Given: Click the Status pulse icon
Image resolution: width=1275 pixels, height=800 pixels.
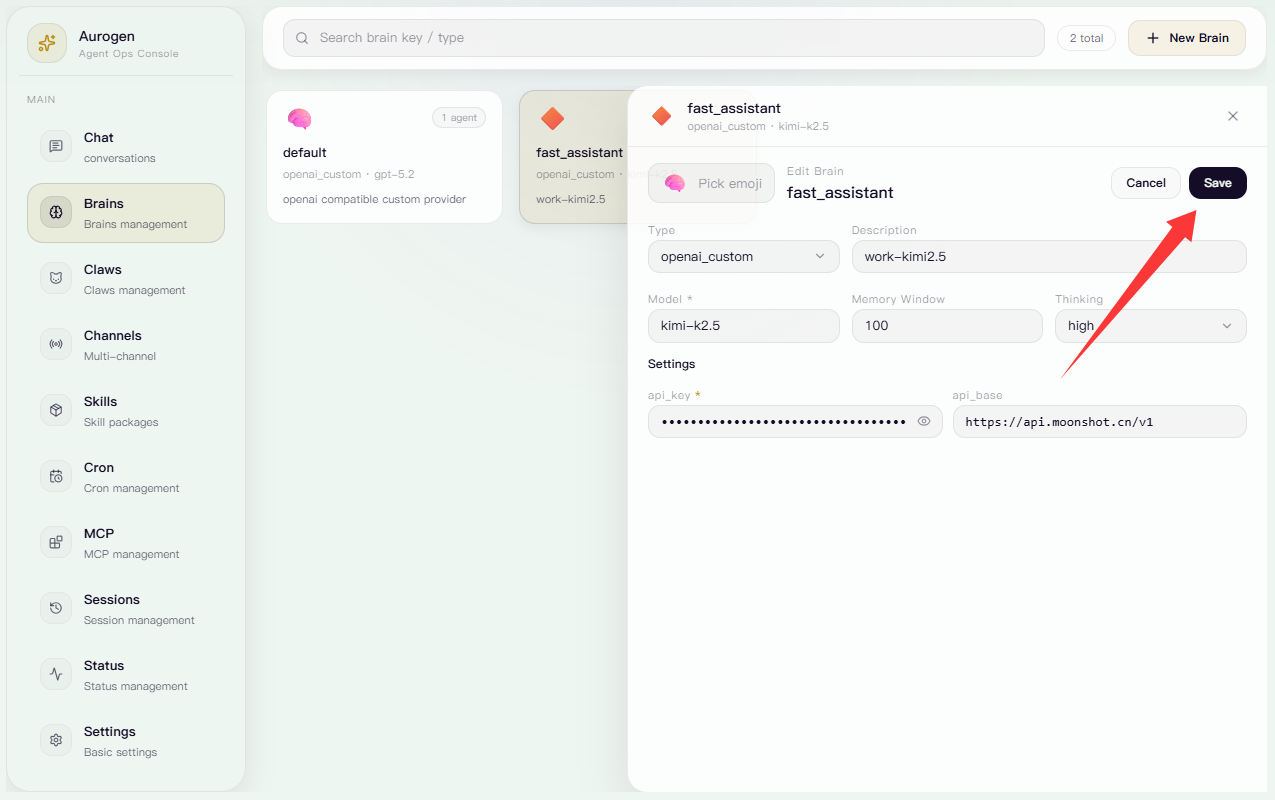Looking at the screenshot, I should pyautogui.click(x=56, y=674).
